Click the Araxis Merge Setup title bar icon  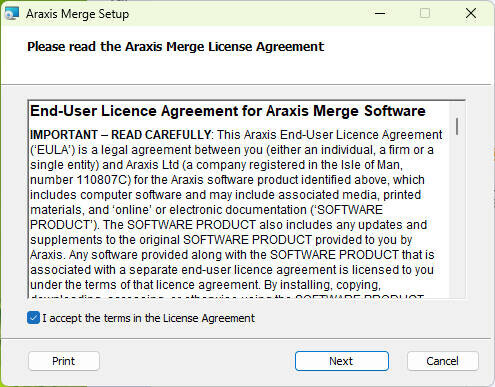[x=12, y=14]
